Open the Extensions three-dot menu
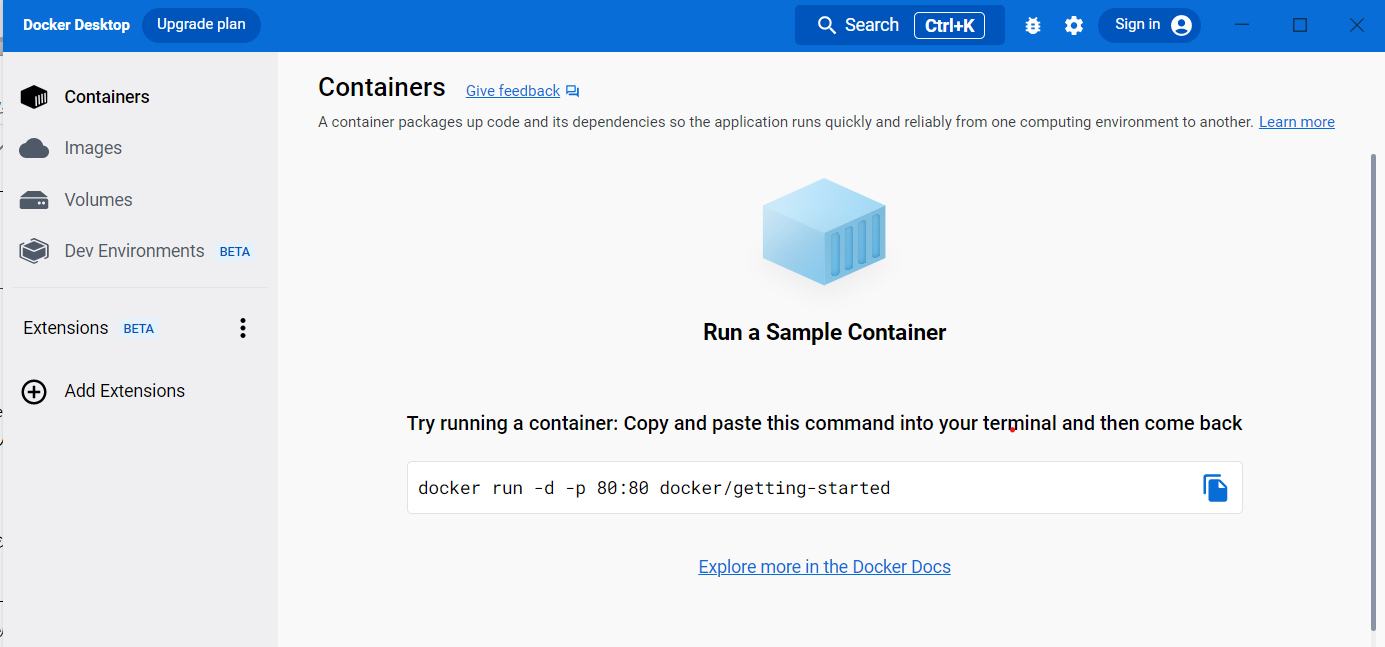This screenshot has width=1385, height=647. (242, 328)
